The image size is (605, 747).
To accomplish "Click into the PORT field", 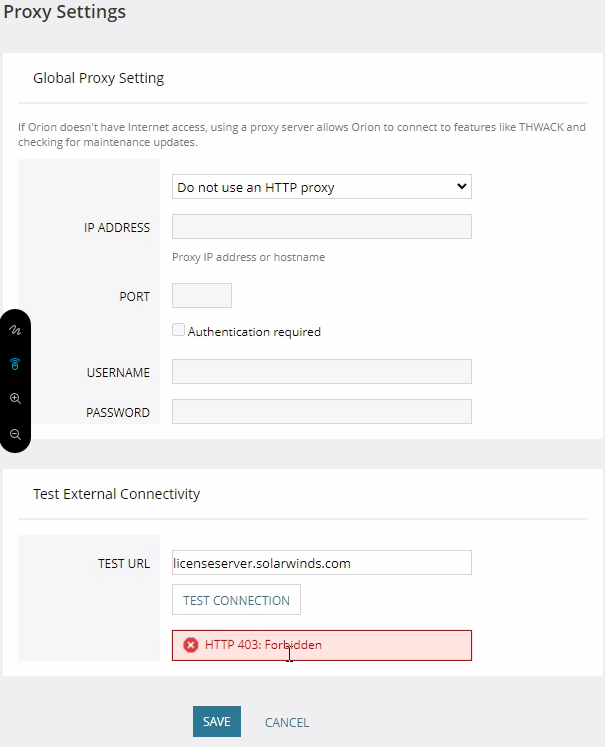I will click(202, 296).
